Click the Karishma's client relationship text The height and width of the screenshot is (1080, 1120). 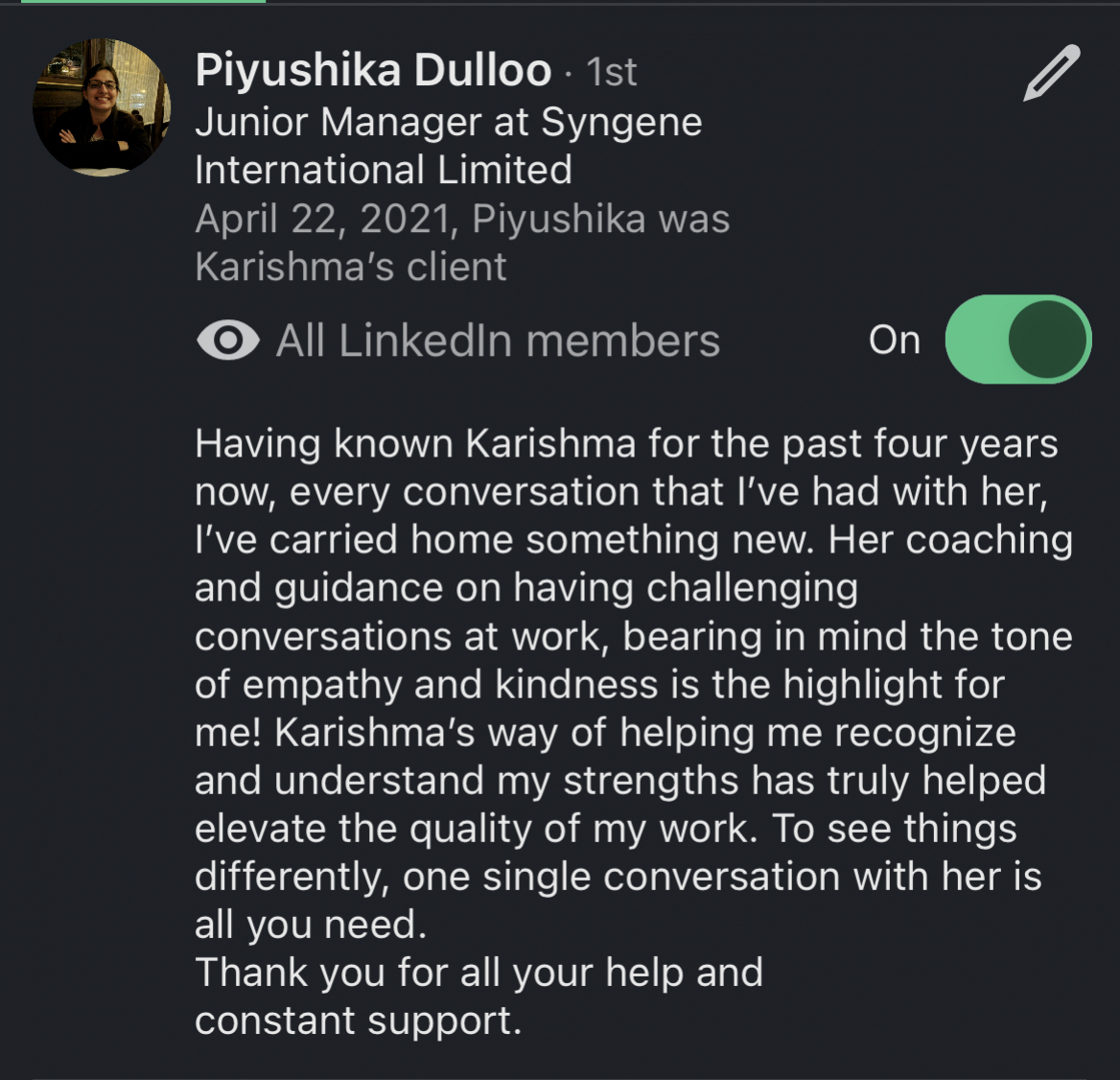(x=350, y=267)
